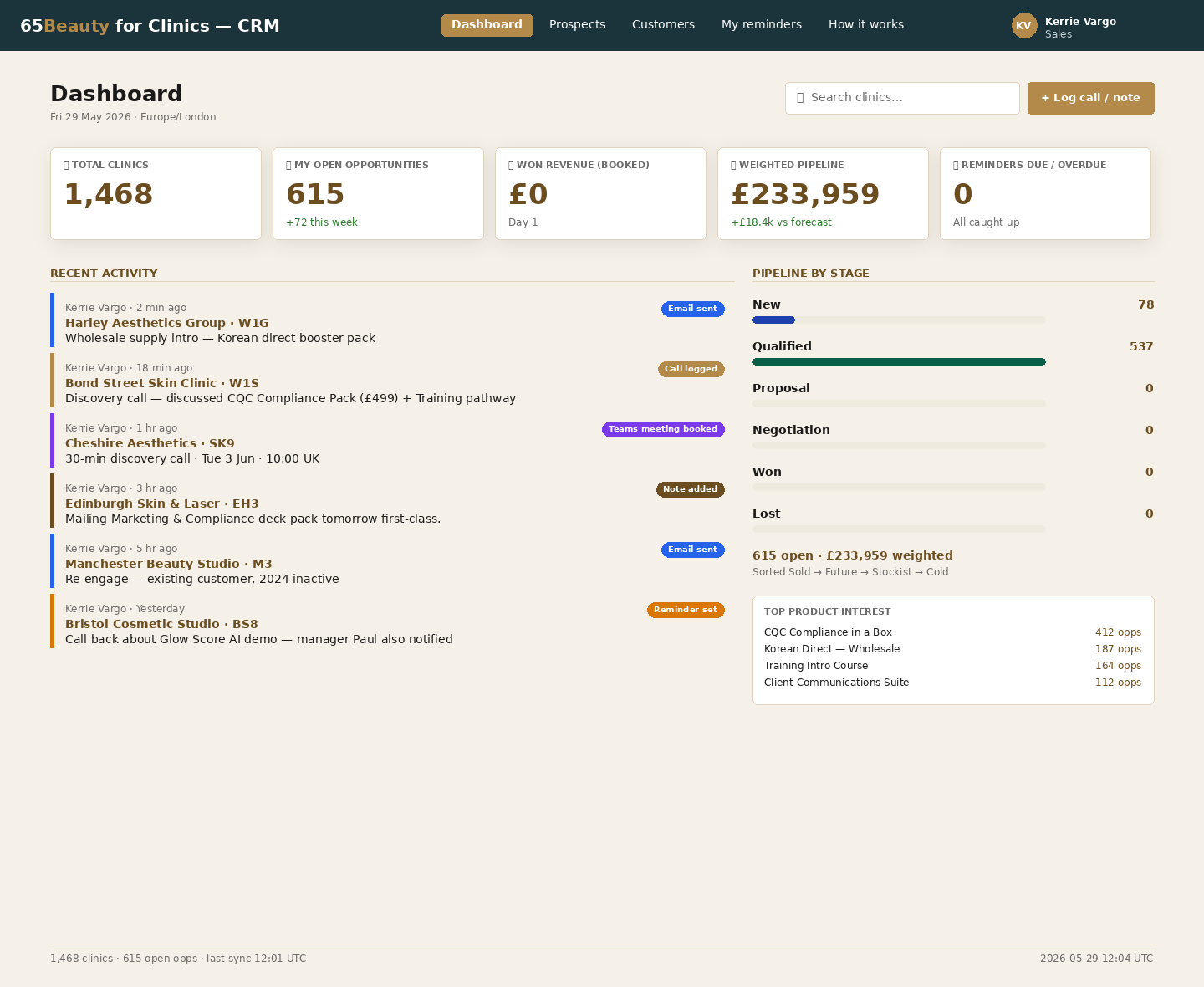Click the KV user avatar
1204x987 pixels.
[x=1024, y=26]
